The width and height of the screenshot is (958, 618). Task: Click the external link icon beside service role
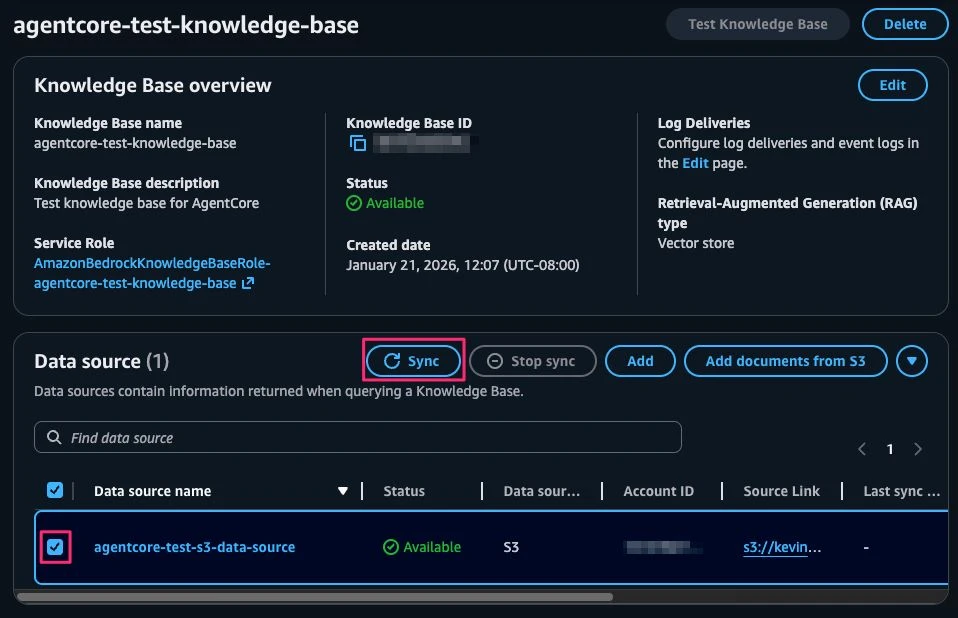[x=247, y=283]
